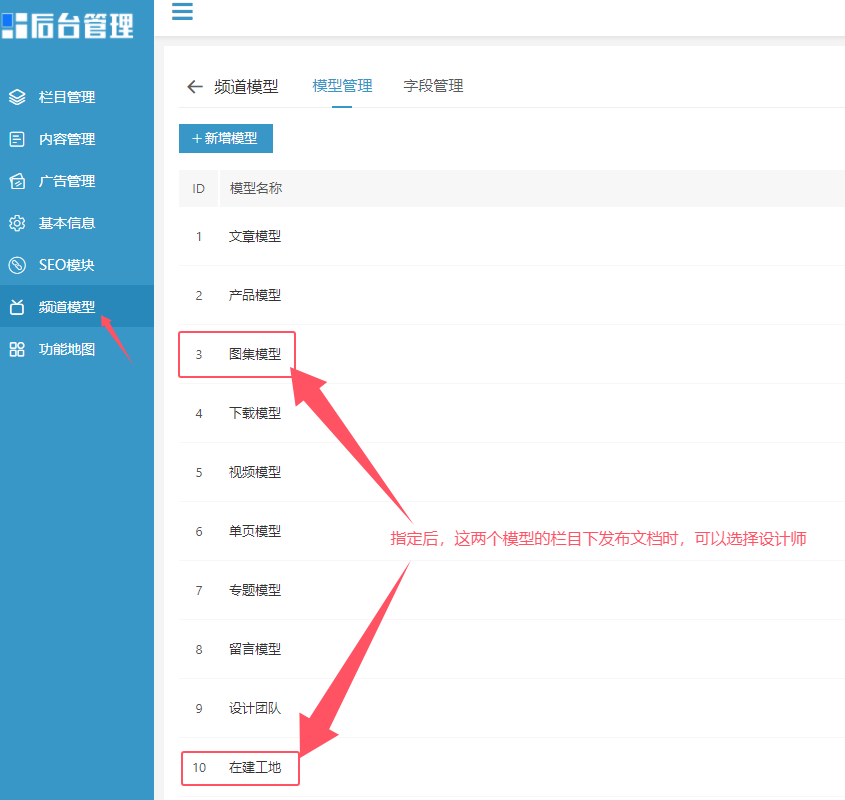Click the 文章模型 row

(511, 236)
